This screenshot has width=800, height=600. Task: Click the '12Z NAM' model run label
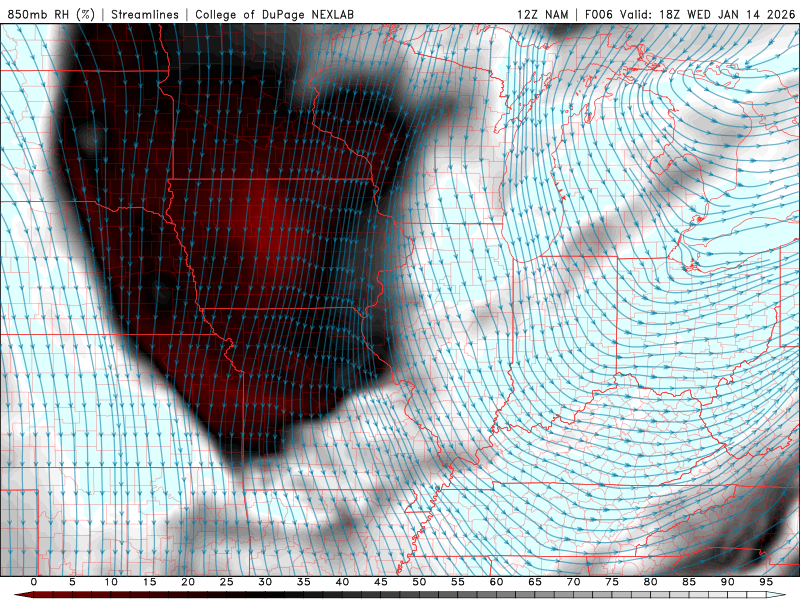[x=542, y=14]
